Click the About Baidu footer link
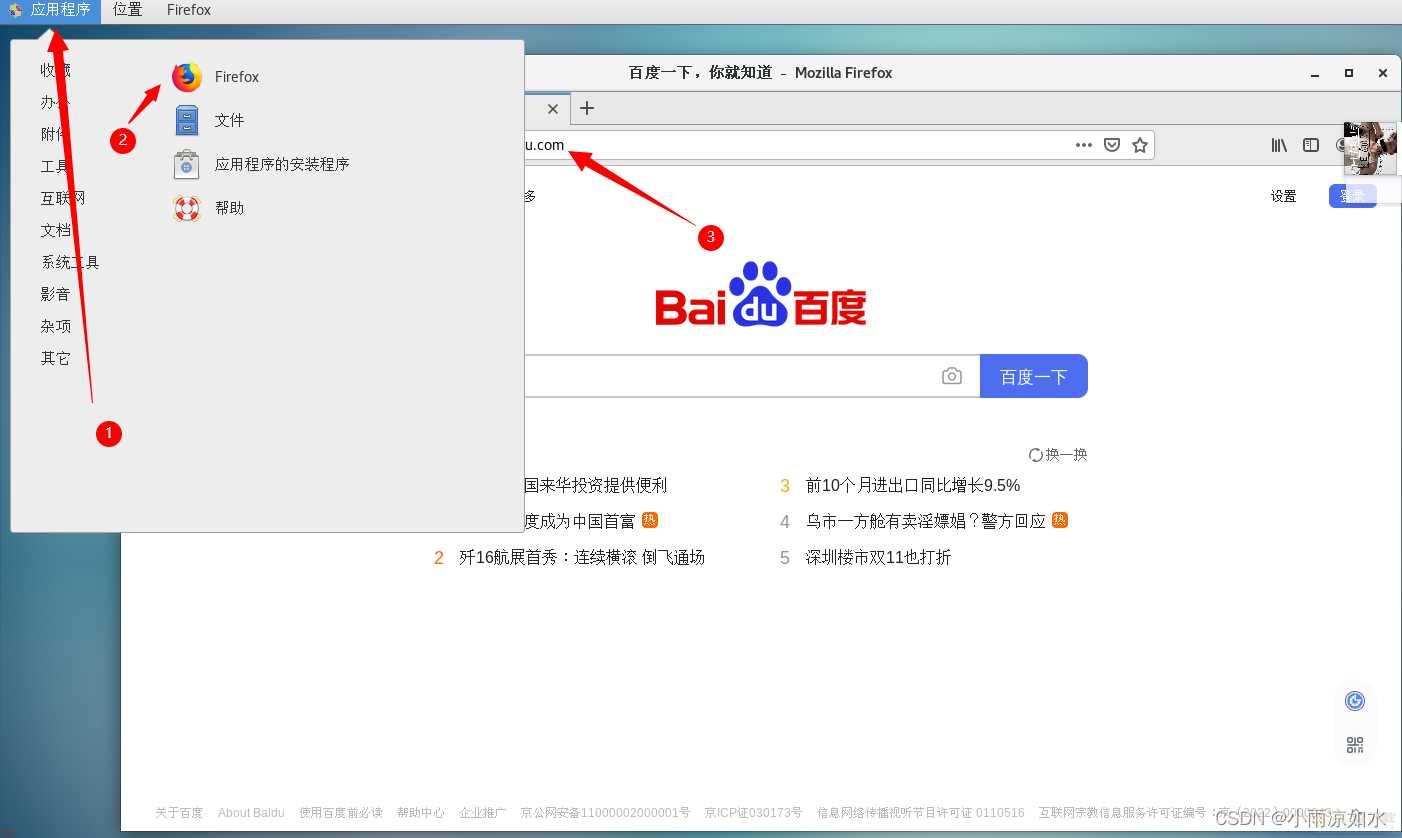The width and height of the screenshot is (1402, 838). (251, 813)
